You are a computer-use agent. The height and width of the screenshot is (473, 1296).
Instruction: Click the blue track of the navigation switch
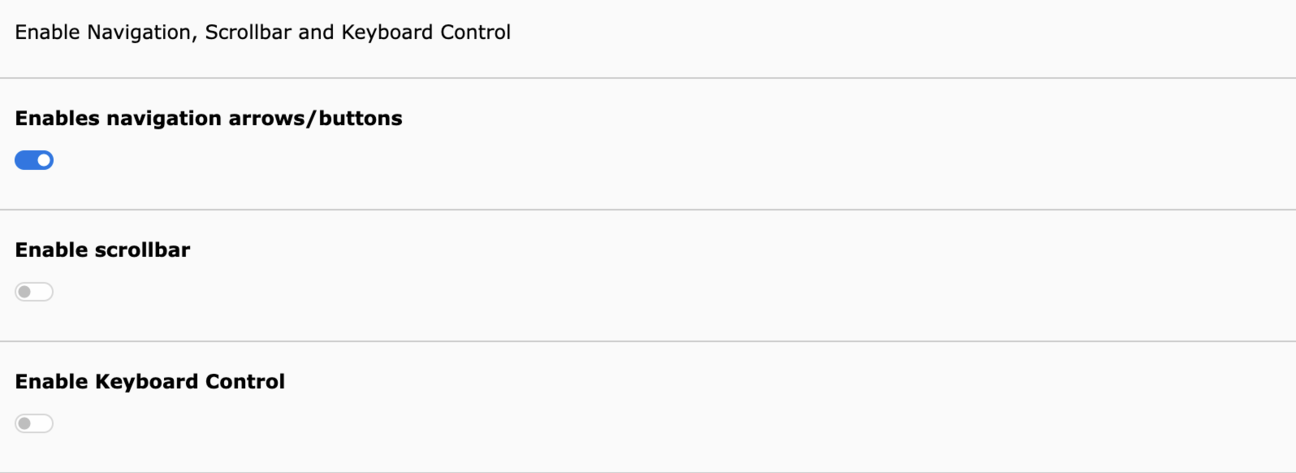[24, 160]
